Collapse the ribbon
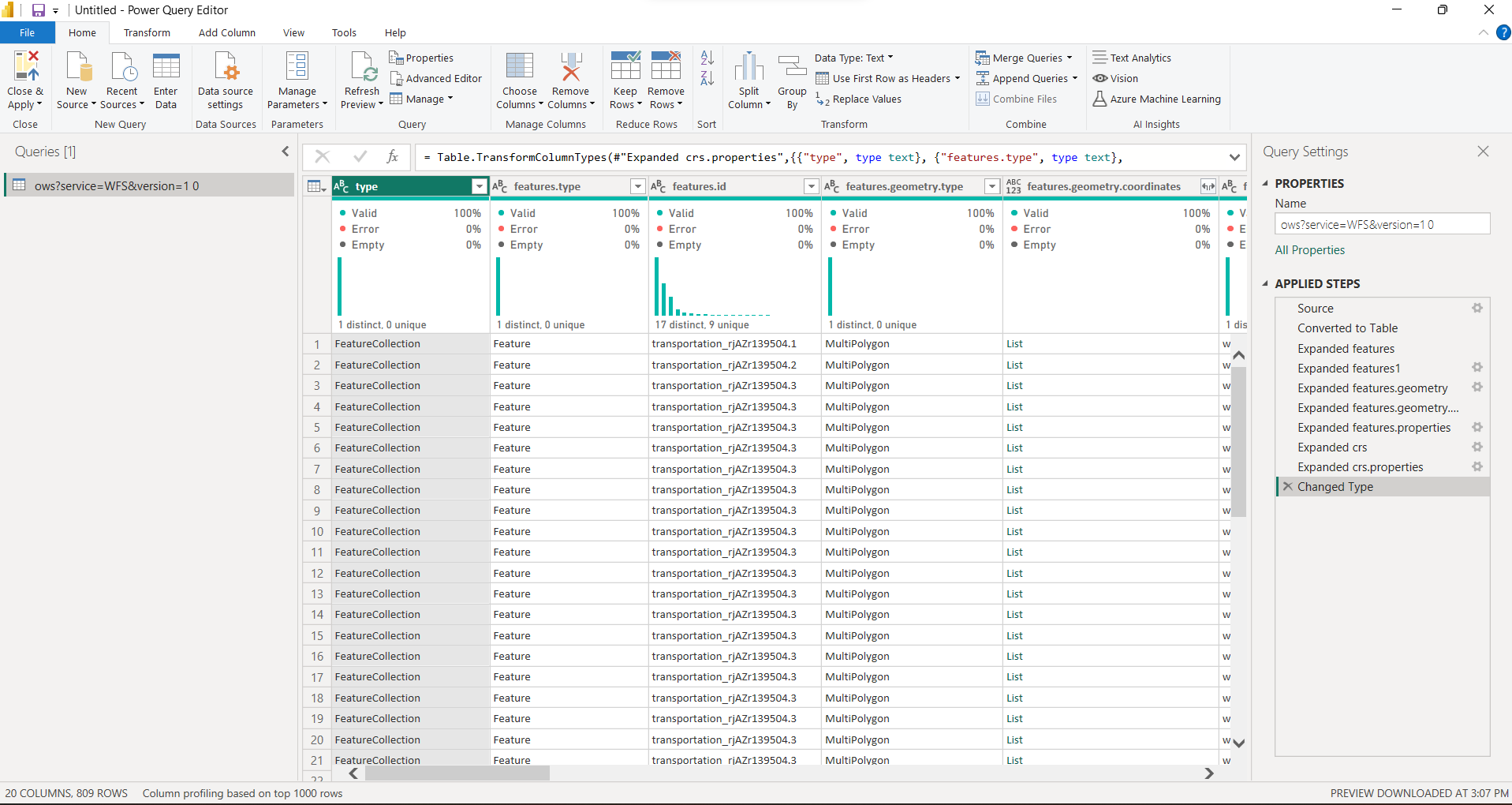 click(1483, 32)
